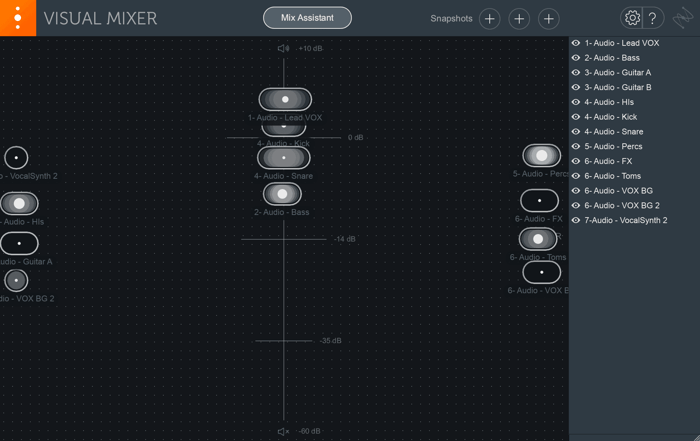This screenshot has width=700, height=441.
Task: Click the Mix Assistant button
Action: pos(307,18)
